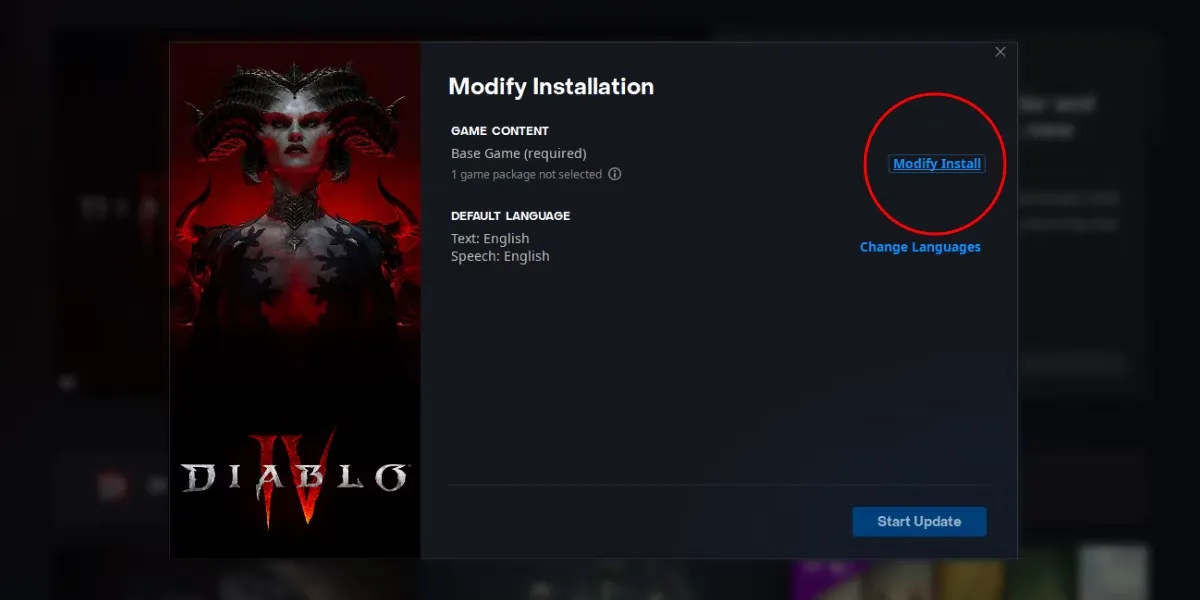Click the Start Update button
This screenshot has height=600, width=1200.
click(x=919, y=522)
